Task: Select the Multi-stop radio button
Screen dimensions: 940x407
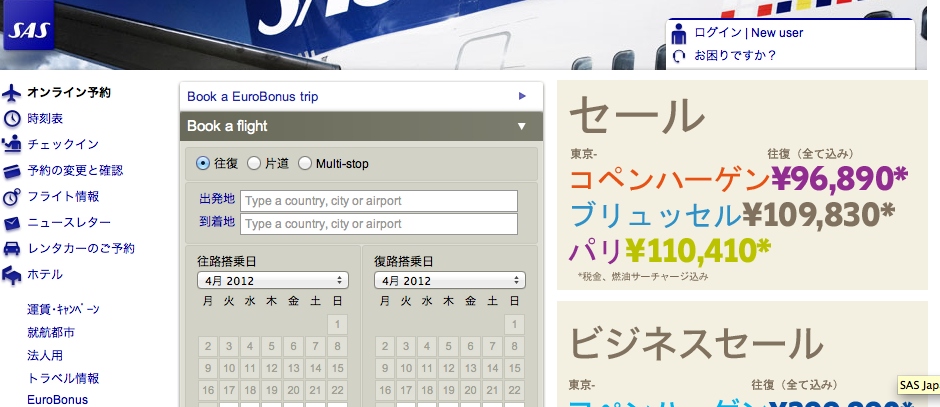Action: tap(305, 163)
